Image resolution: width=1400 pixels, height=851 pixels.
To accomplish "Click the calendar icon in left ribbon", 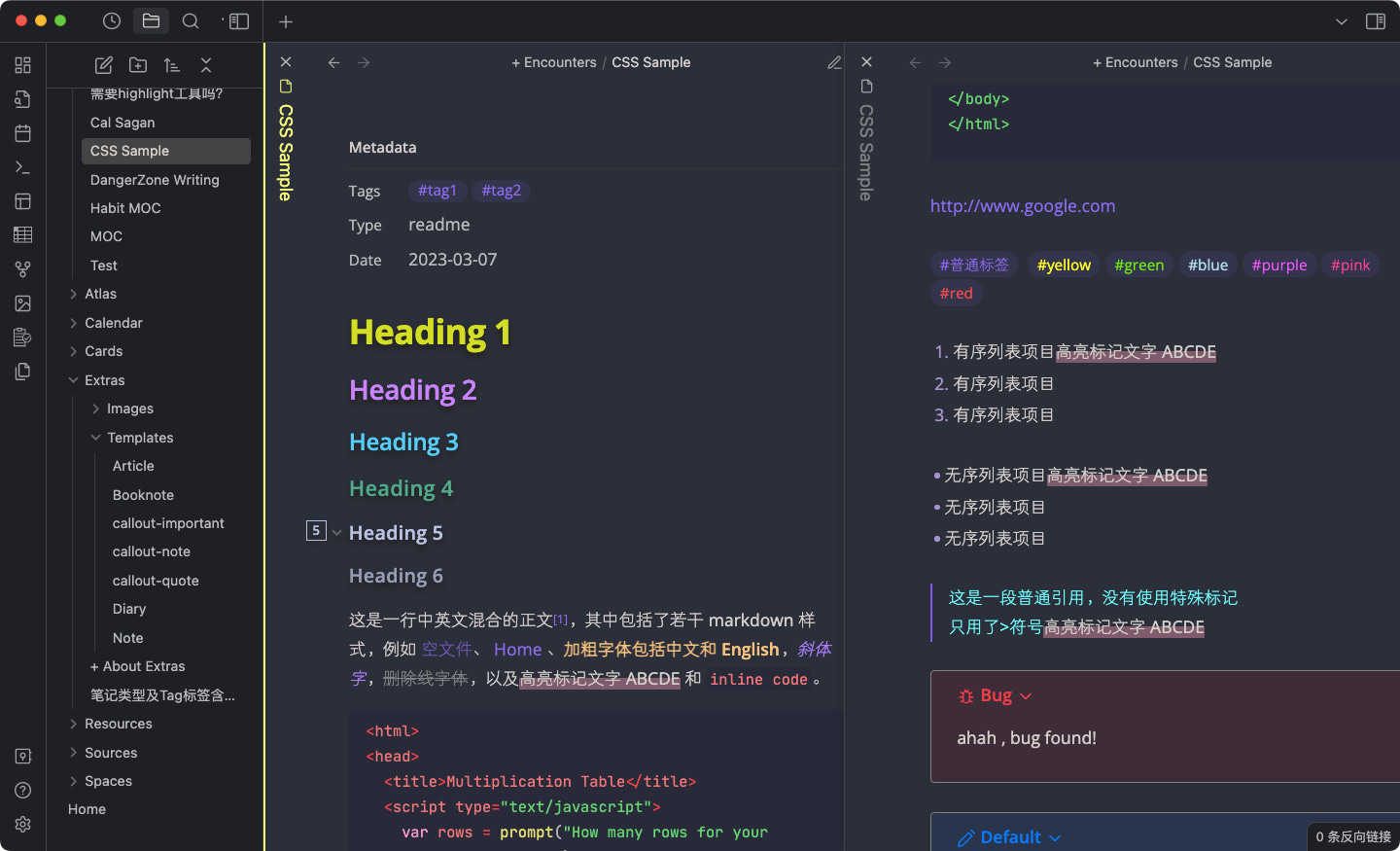I will [x=23, y=133].
